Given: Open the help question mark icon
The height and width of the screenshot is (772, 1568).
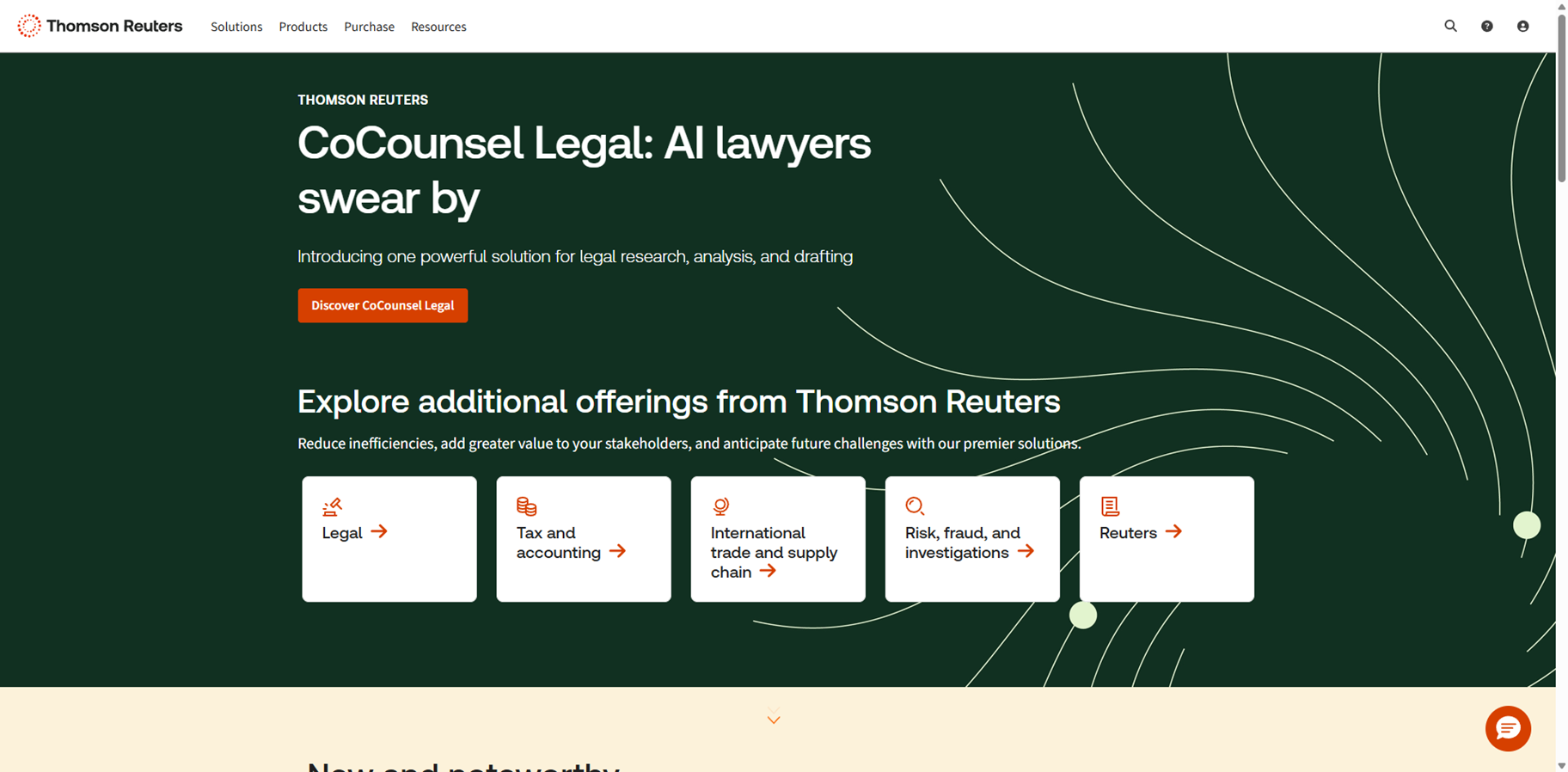Looking at the screenshot, I should [x=1486, y=27].
